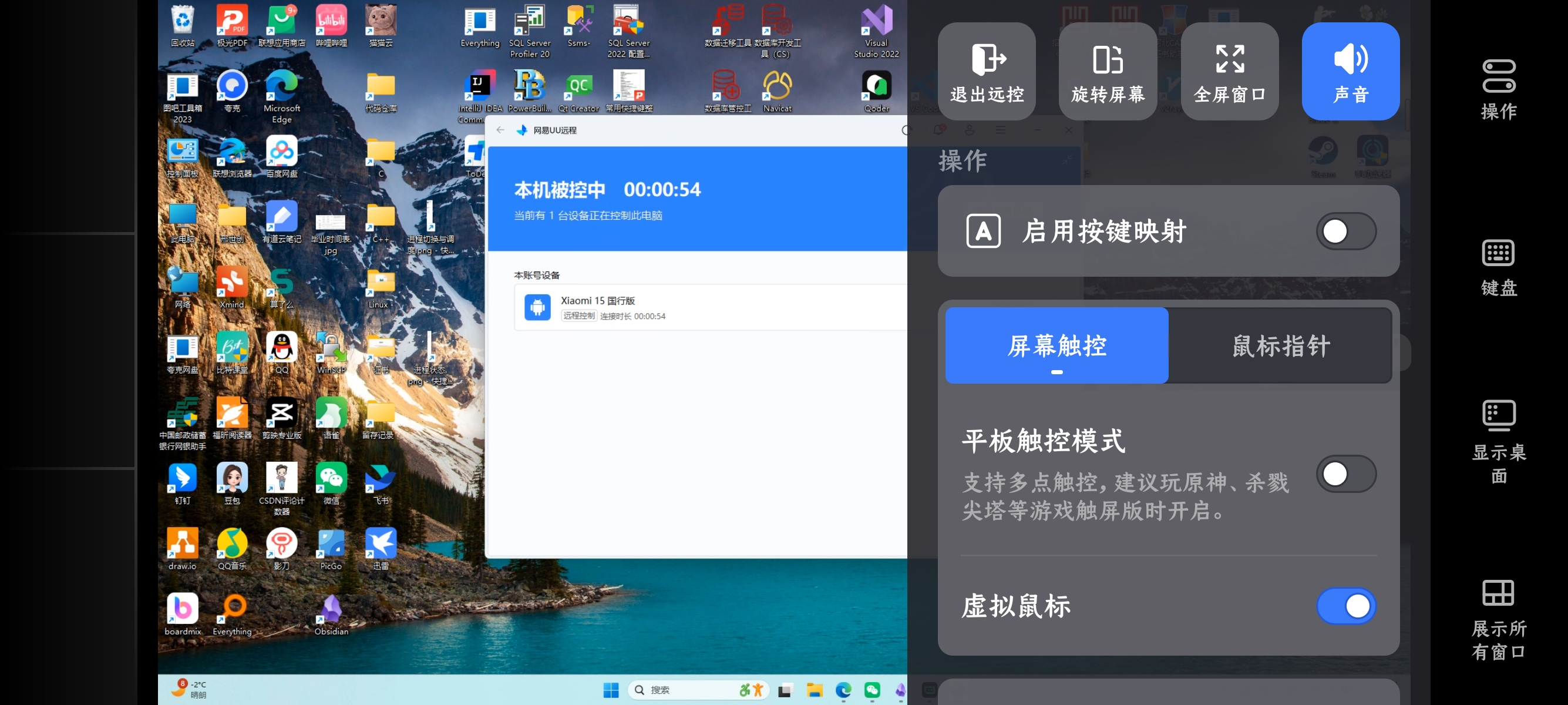Click the back arrow in 网易UU远程 window
Viewport: 1568px width, 705px height.
click(500, 130)
